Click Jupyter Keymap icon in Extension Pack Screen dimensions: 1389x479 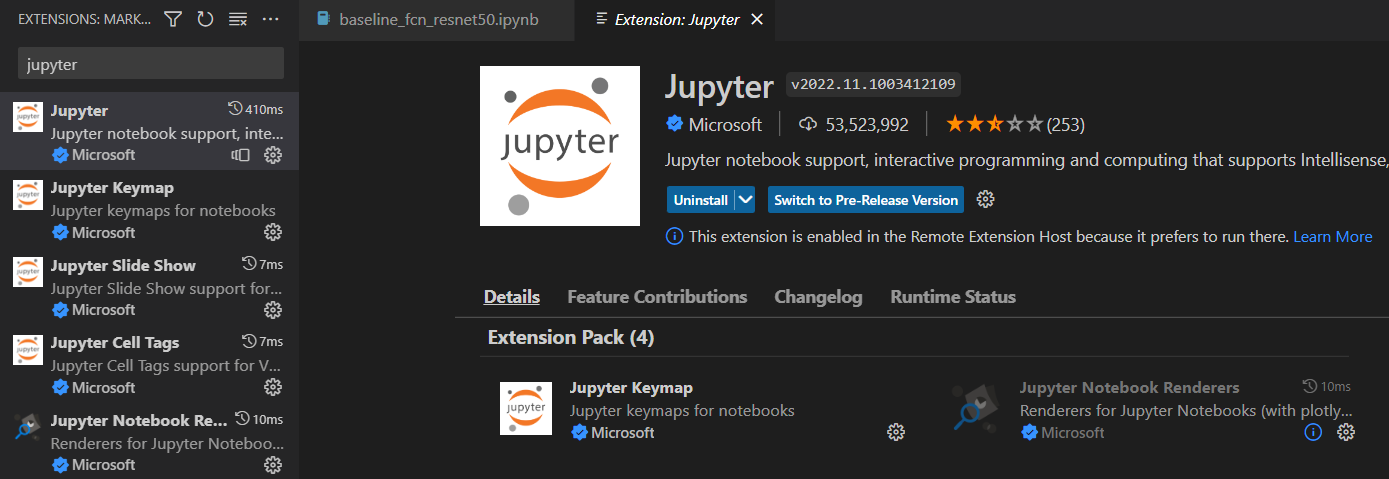(x=526, y=409)
